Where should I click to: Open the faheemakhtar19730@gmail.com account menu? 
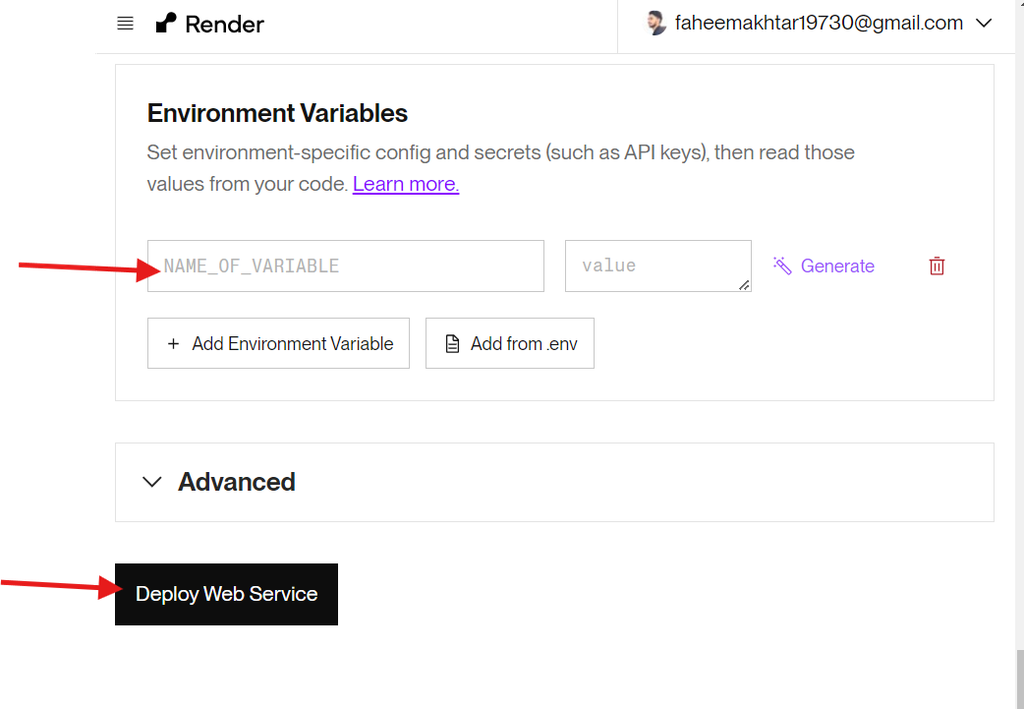pyautogui.click(x=819, y=23)
